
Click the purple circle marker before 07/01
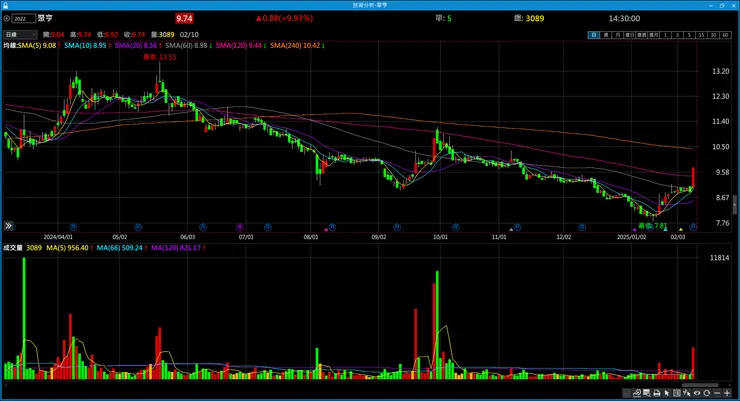pos(240,227)
